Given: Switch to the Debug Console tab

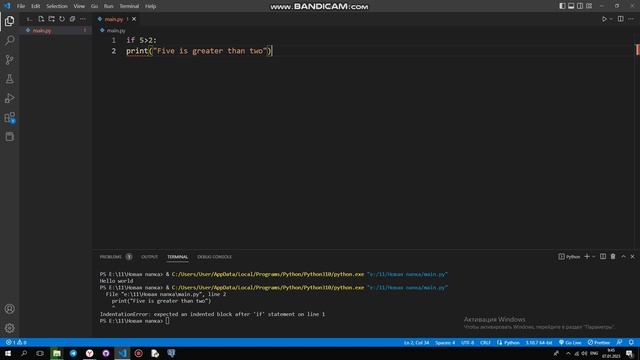Looking at the screenshot, I should click(x=214, y=257).
